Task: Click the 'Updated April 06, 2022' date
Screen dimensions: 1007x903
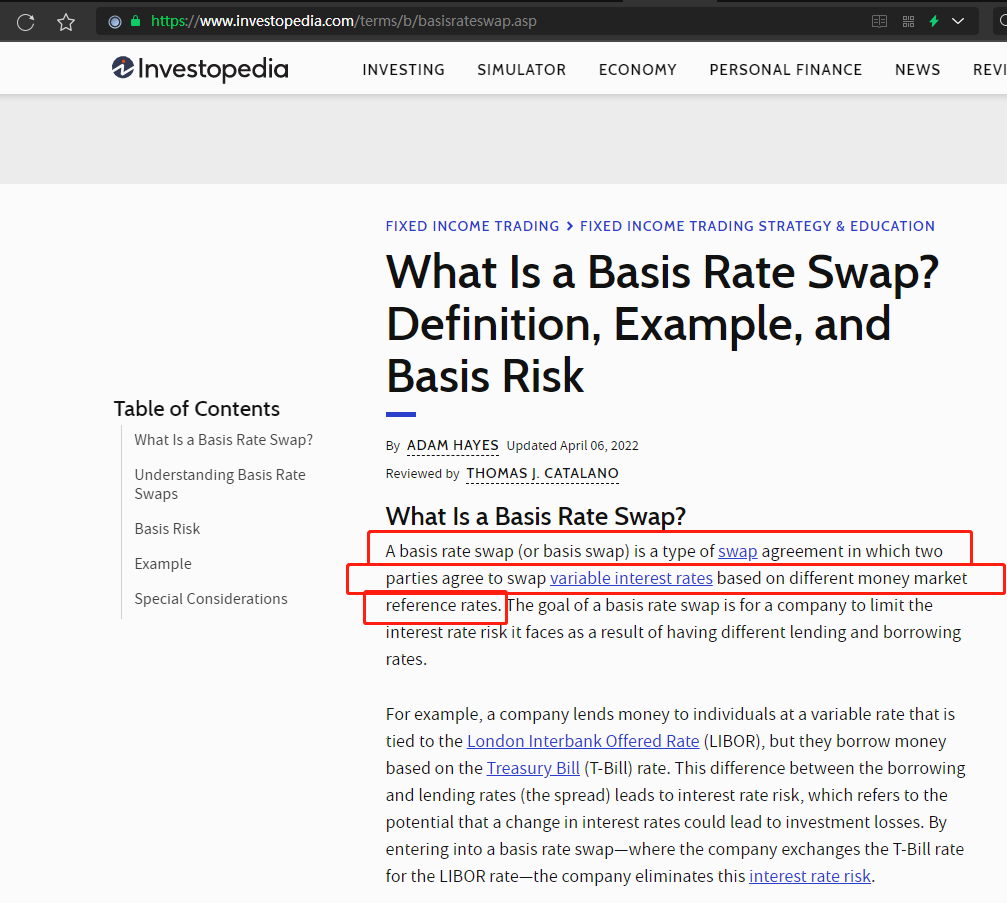Action: point(573,446)
